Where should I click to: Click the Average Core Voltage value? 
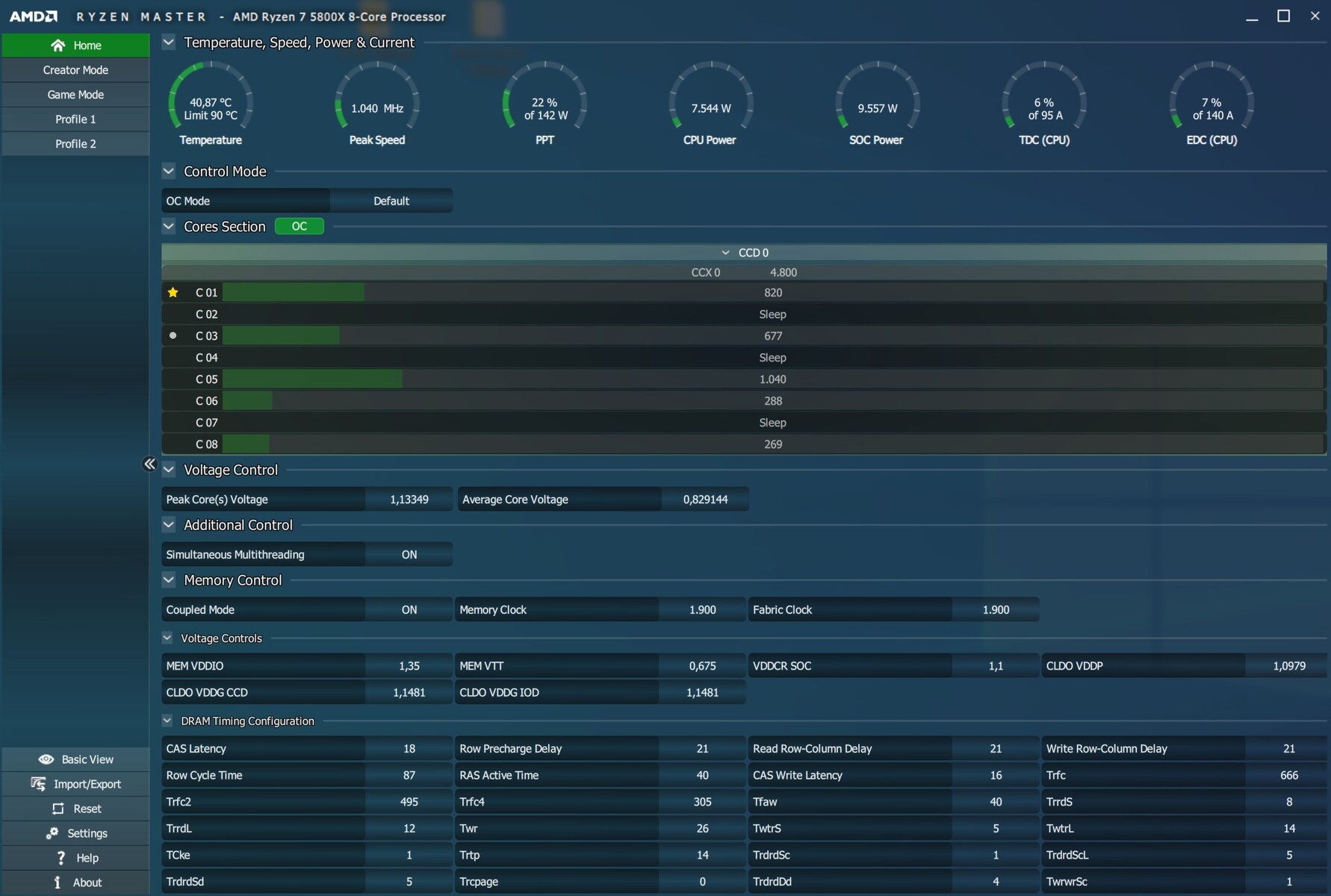point(705,500)
